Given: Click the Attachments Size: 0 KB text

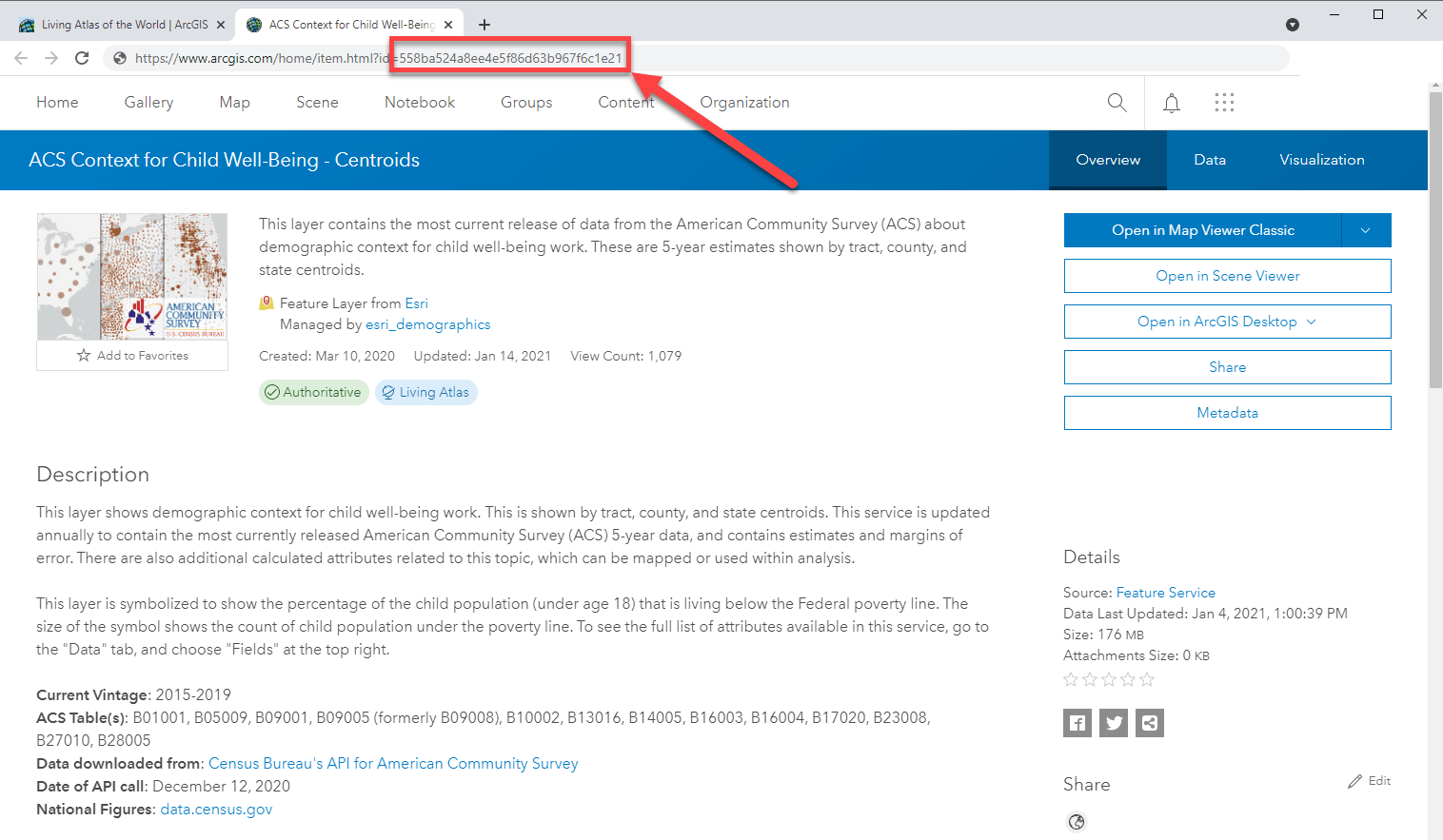Looking at the screenshot, I should click(x=1137, y=655).
